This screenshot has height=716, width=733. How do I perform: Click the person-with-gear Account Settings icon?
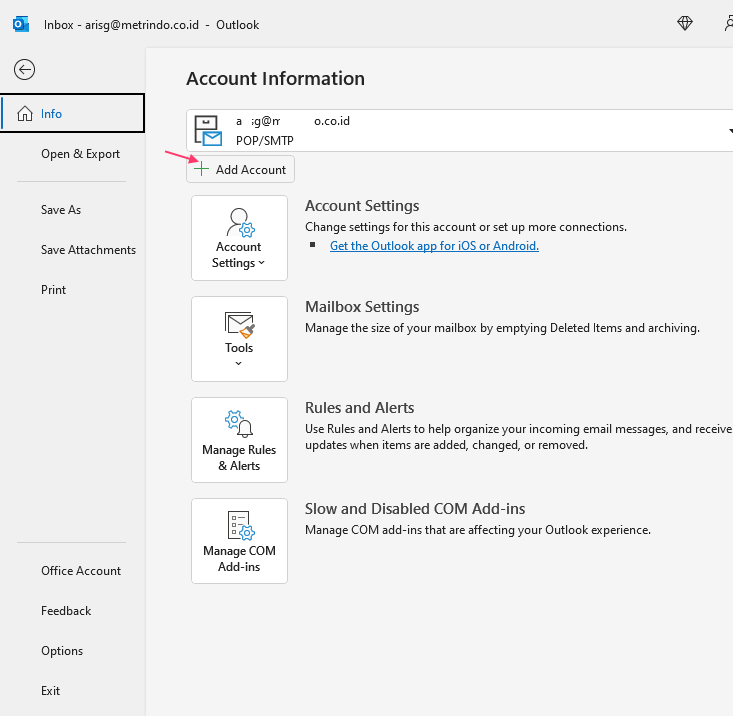point(240,223)
